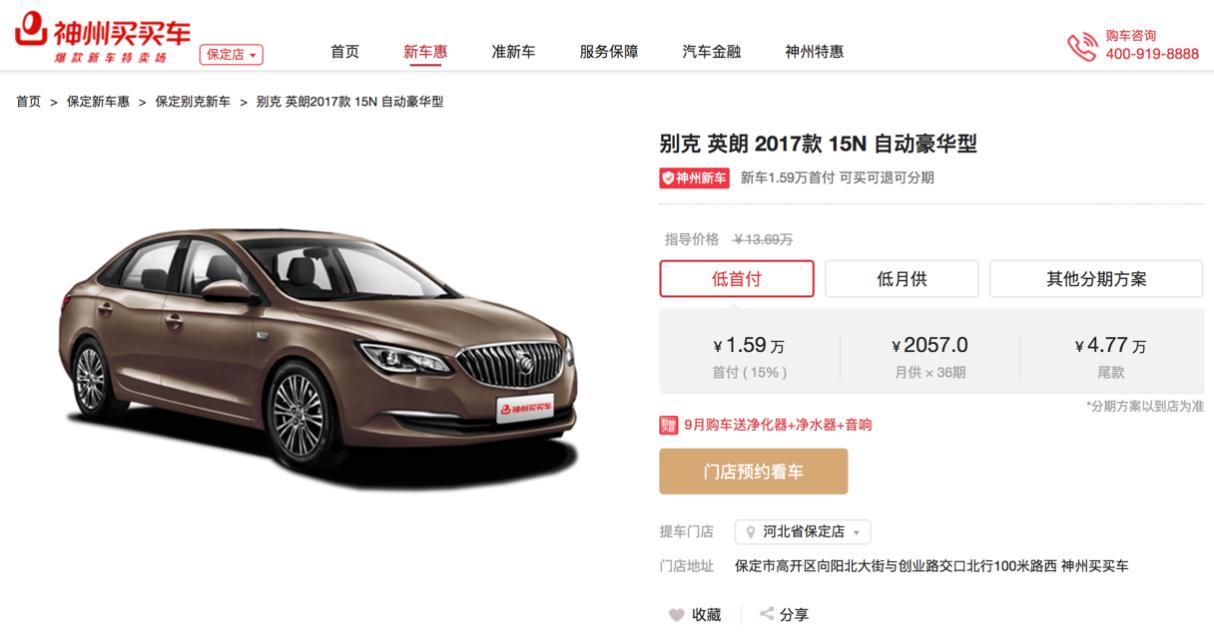This screenshot has height=638, width=1214.
Task: Click the 分享 share icon
Action: tap(767, 615)
